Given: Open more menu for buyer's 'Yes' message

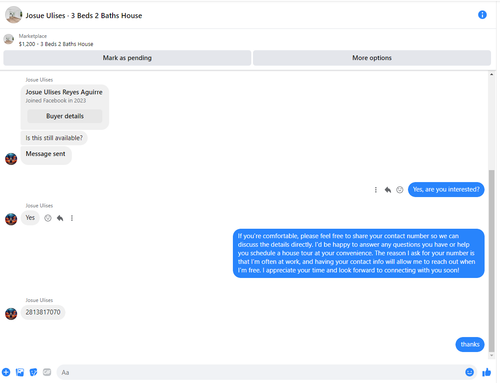Looking at the screenshot, I should point(72,218).
